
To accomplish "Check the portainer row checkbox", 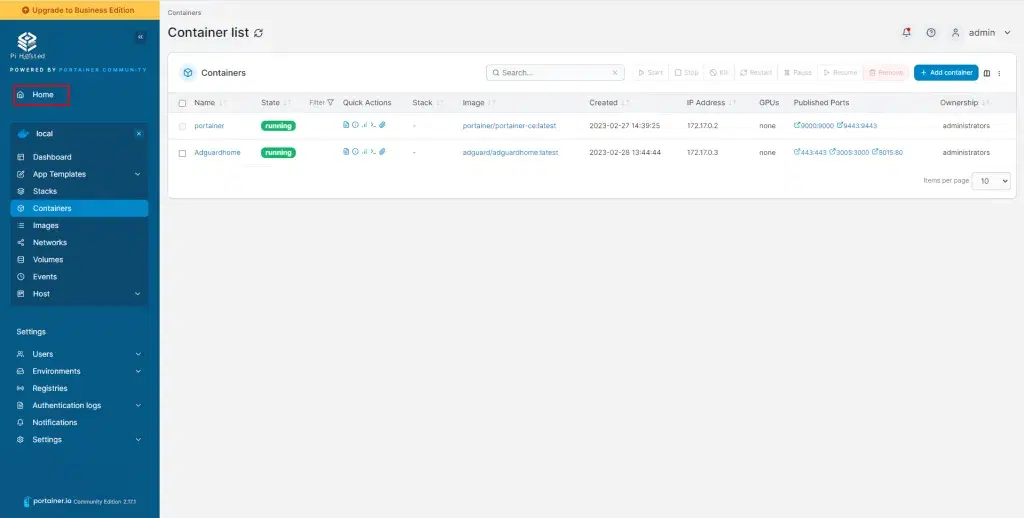I will tap(182, 126).
